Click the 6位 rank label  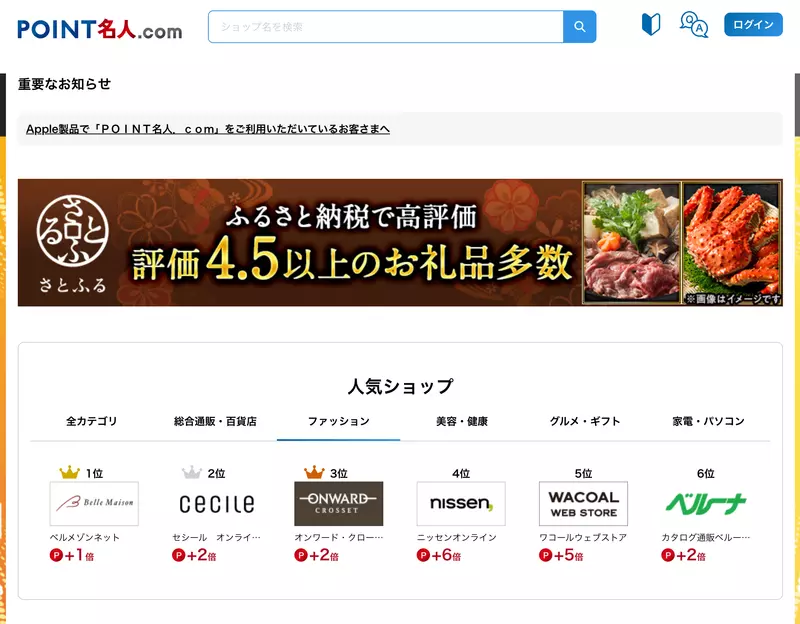[x=706, y=473]
